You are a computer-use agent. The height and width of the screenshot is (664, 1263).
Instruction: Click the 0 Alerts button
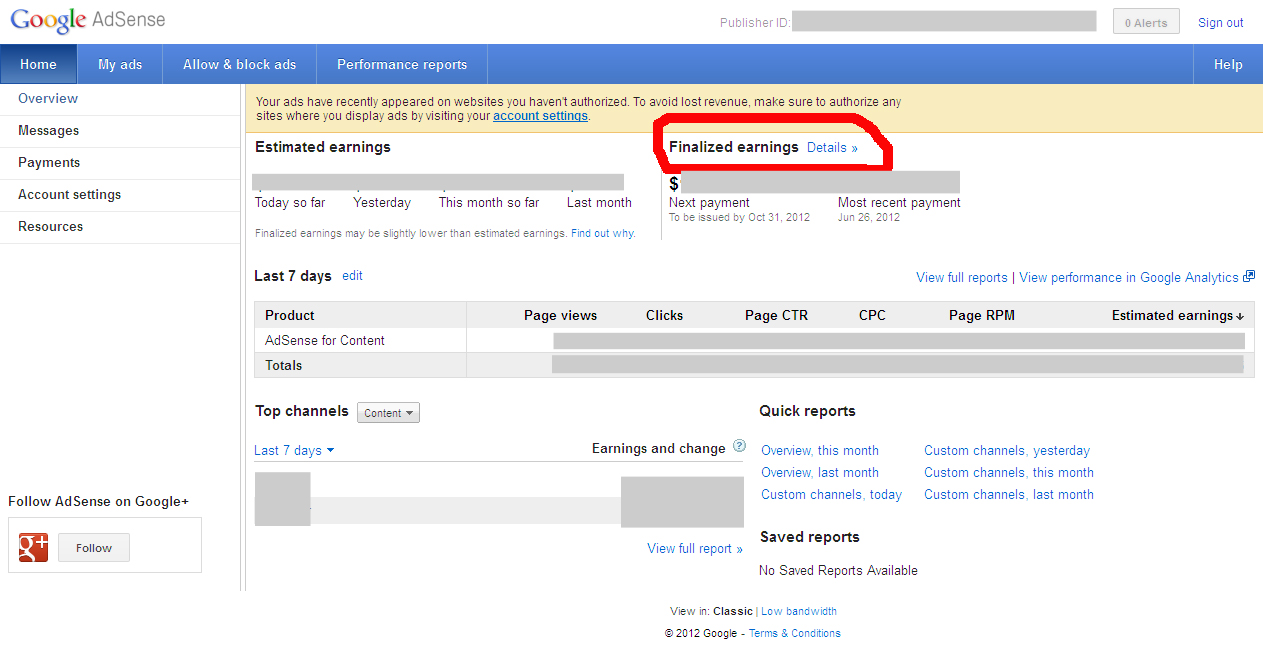click(1145, 22)
